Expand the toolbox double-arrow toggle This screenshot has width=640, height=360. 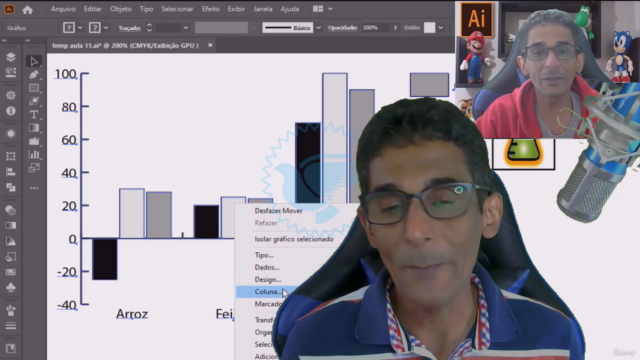28,41
